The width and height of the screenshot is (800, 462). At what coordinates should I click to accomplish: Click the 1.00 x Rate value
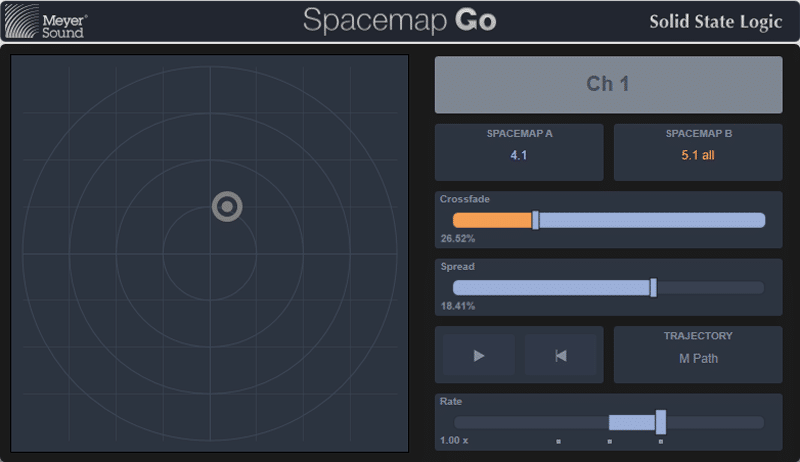[x=454, y=441]
